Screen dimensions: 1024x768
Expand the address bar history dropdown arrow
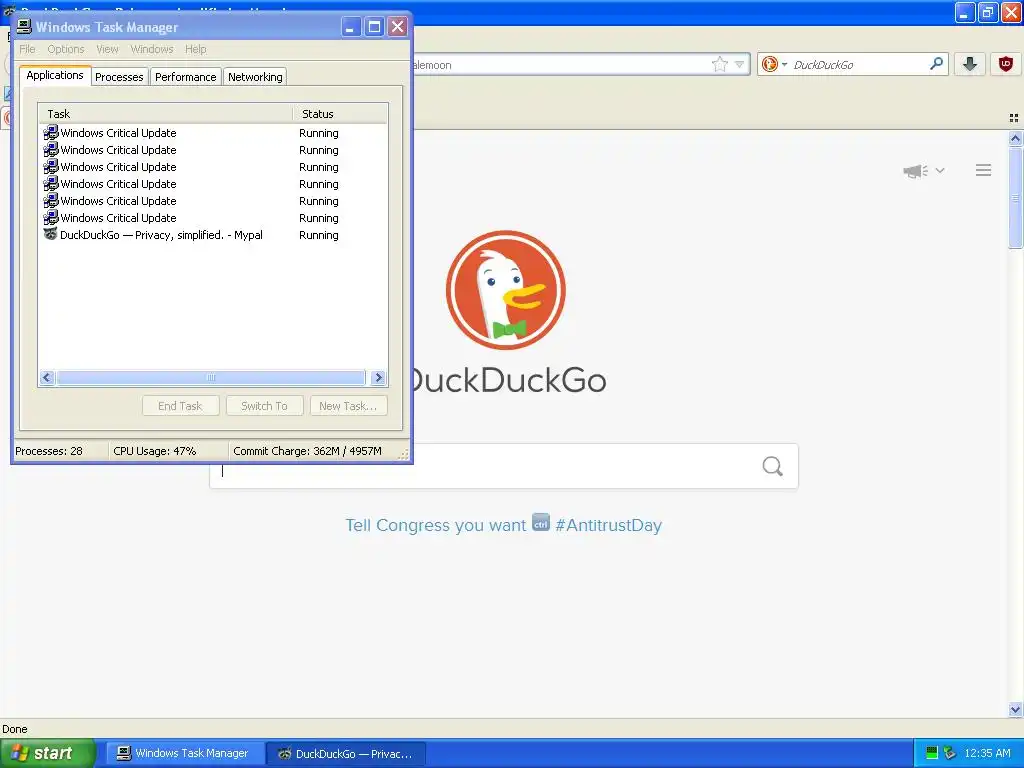coord(740,64)
